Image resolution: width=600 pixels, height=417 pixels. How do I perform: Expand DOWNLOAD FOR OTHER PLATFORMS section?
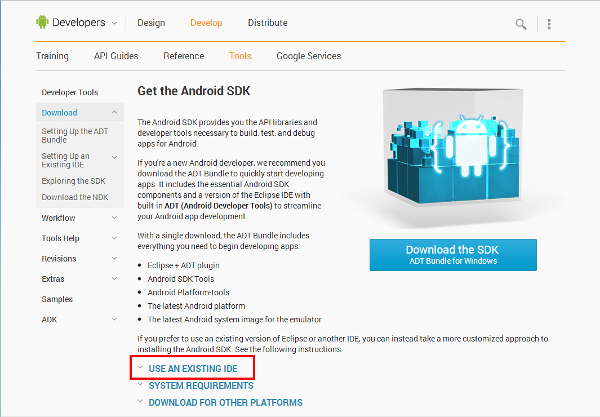click(225, 402)
